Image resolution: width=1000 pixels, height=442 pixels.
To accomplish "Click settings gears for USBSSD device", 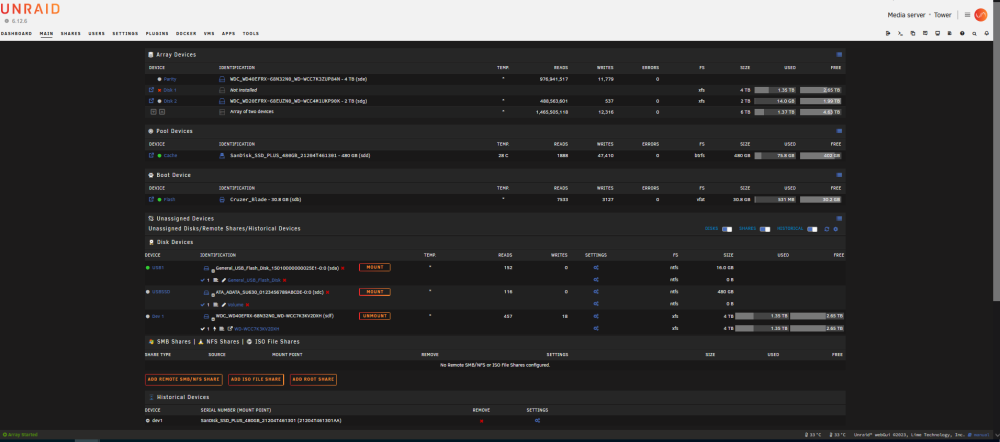I will click(x=596, y=292).
